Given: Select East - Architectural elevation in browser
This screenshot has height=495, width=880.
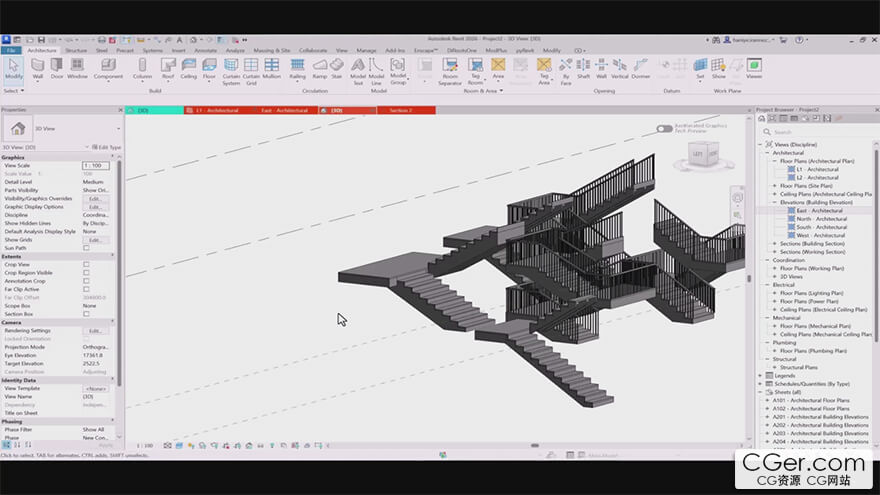Looking at the screenshot, I should [819, 210].
